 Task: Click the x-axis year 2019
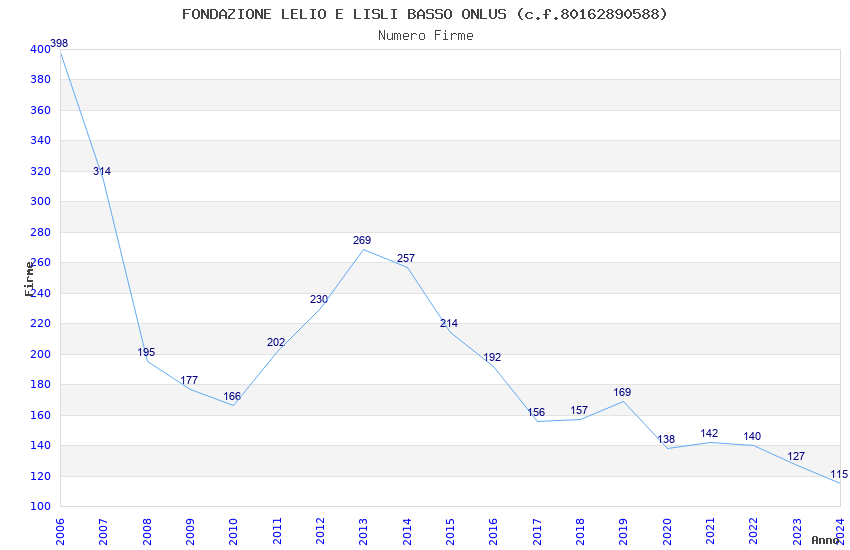pyautogui.click(x=624, y=532)
